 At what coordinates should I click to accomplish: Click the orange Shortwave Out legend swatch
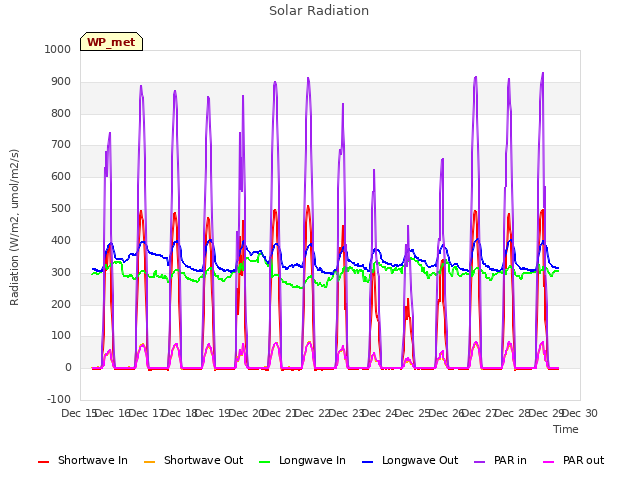[x=150, y=462]
